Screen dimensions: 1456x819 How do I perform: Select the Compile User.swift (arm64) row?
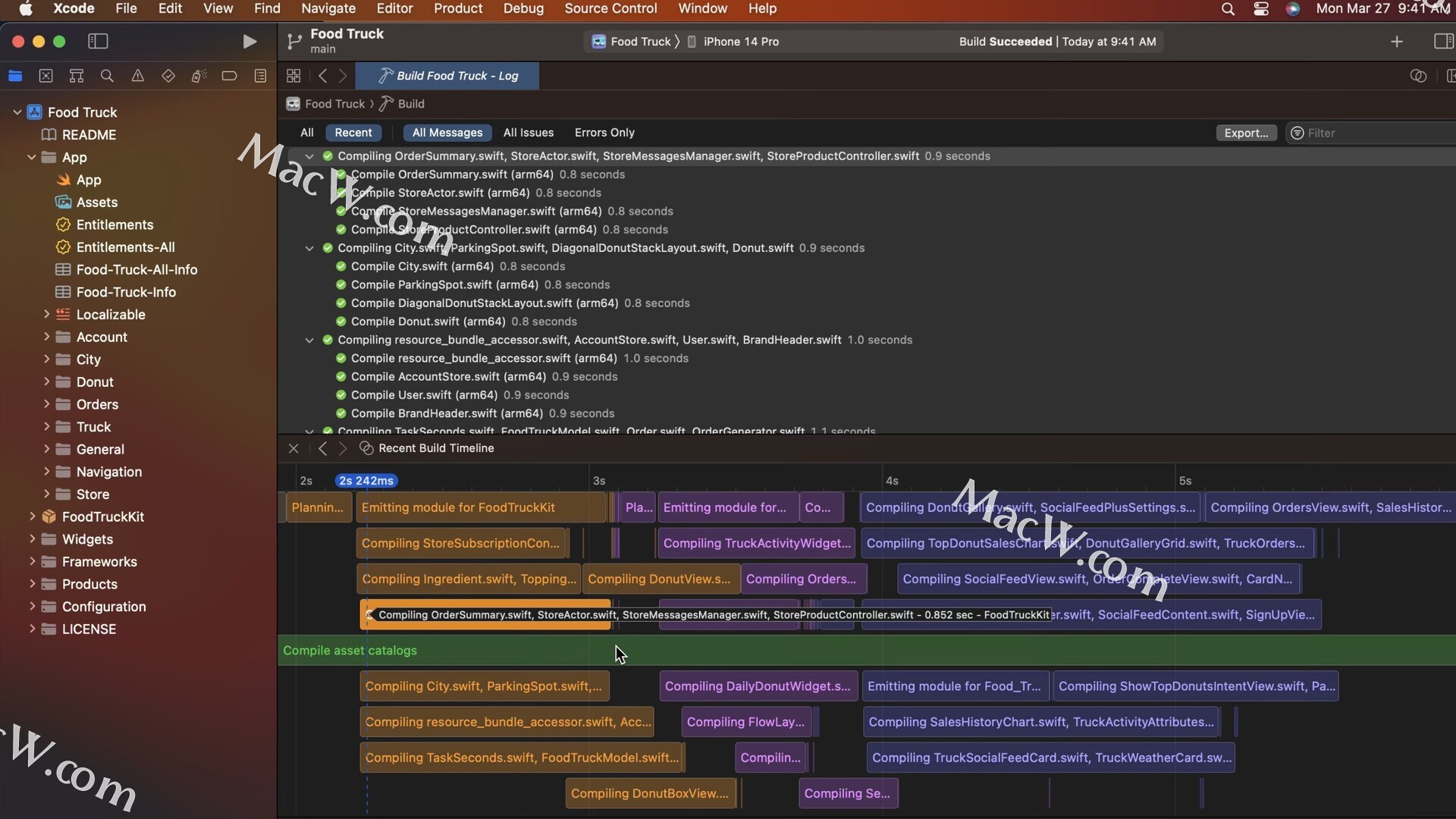424,395
